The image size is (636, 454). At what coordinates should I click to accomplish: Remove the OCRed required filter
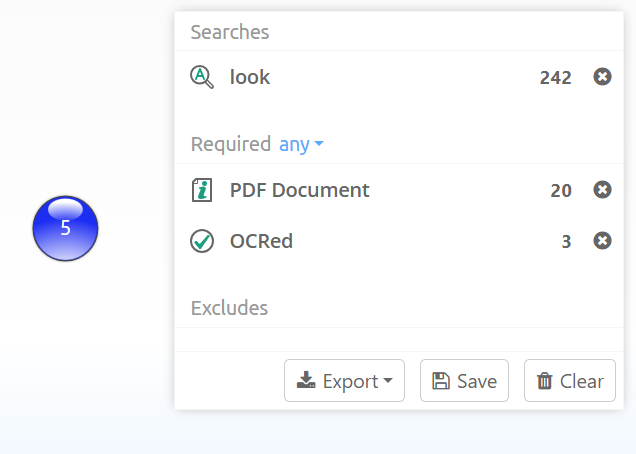(602, 241)
